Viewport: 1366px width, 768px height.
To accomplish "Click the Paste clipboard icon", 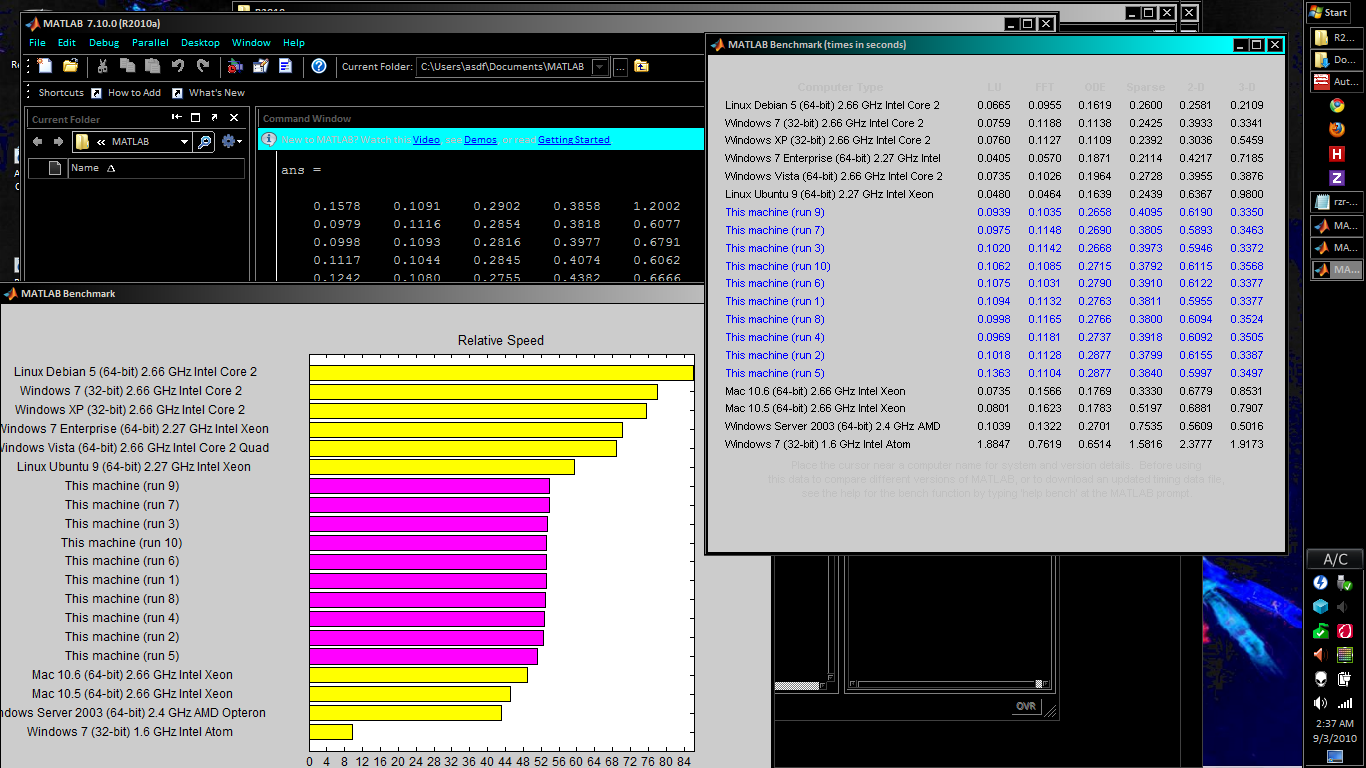I will pos(152,66).
